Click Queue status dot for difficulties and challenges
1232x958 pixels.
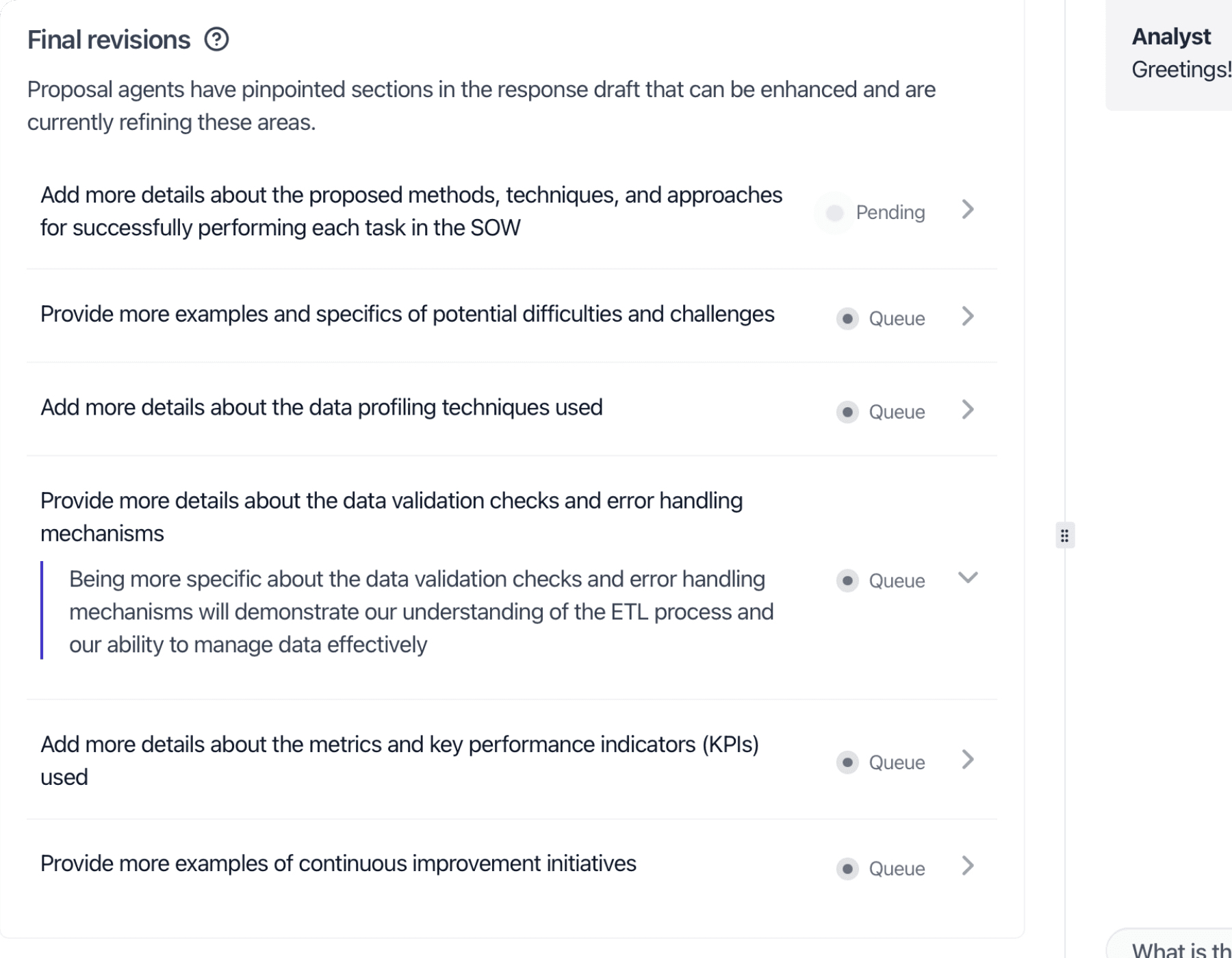click(847, 319)
